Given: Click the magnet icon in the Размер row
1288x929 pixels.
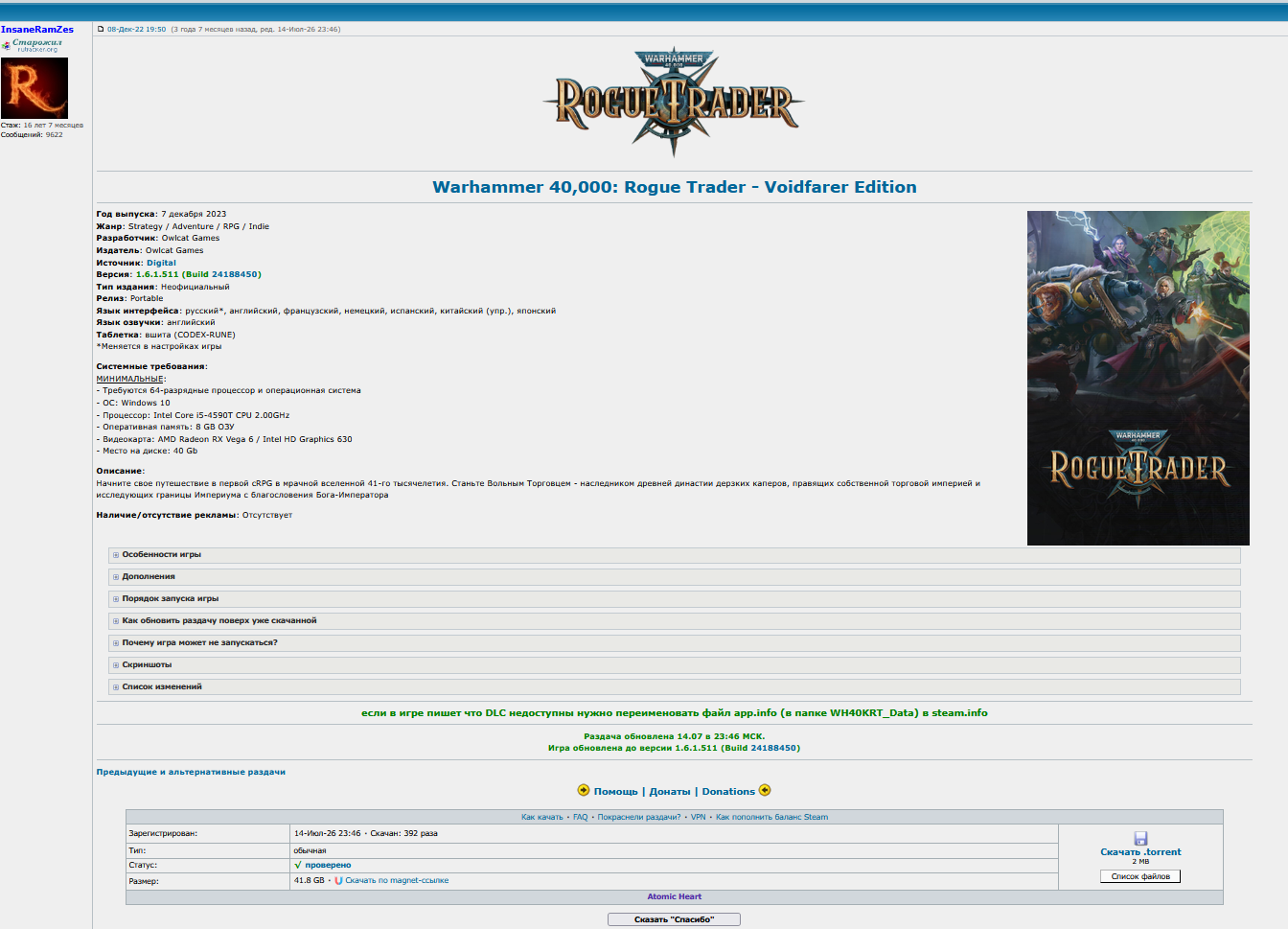Looking at the screenshot, I should 338,880.
